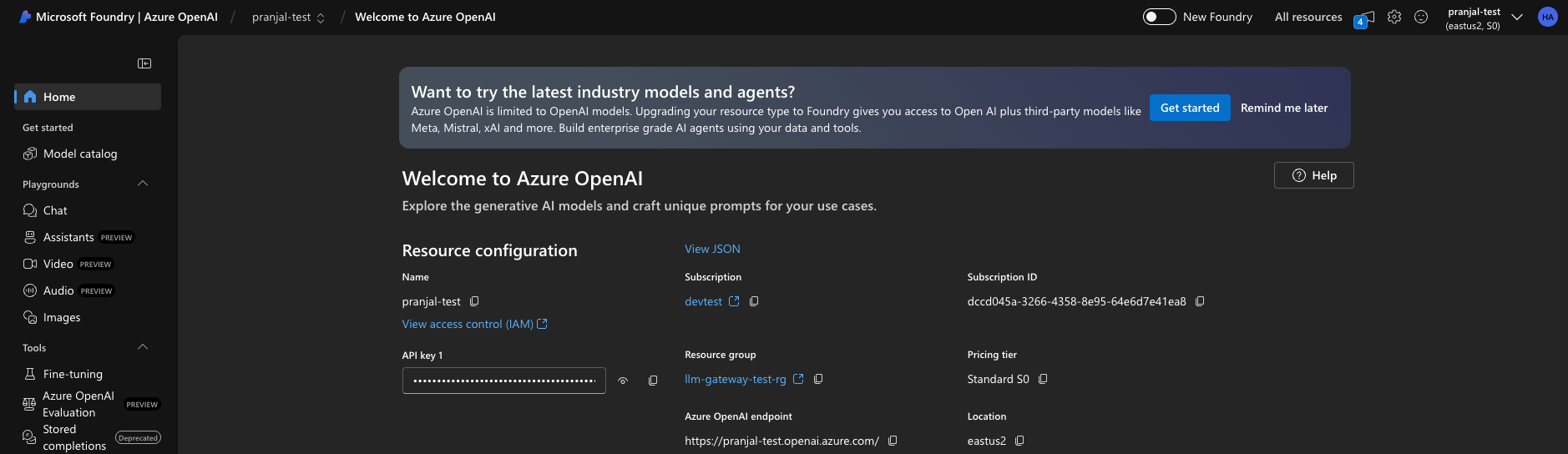Expand the account pranjal-test eastus2 dropdown chevron
The image size is (1568, 454).
1517,17
